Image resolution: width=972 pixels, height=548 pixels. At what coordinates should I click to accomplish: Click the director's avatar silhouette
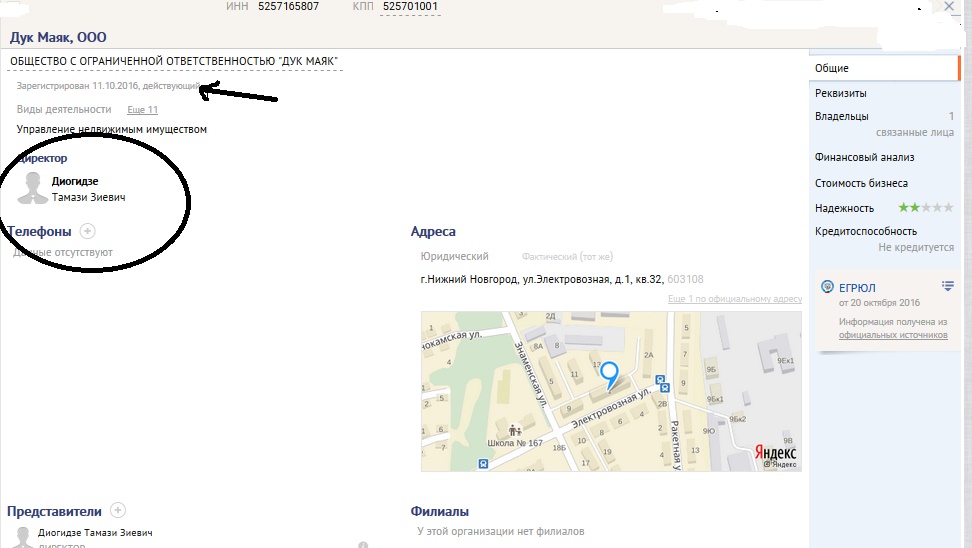[34, 189]
